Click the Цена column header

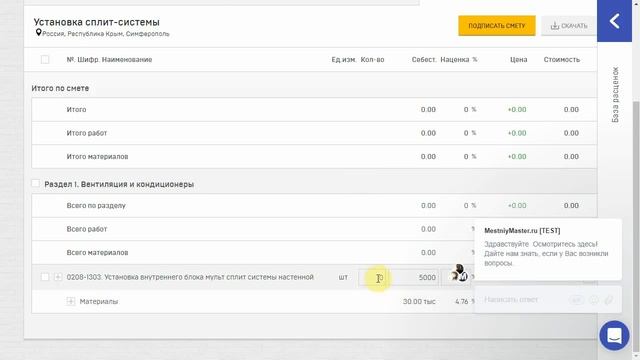point(518,60)
